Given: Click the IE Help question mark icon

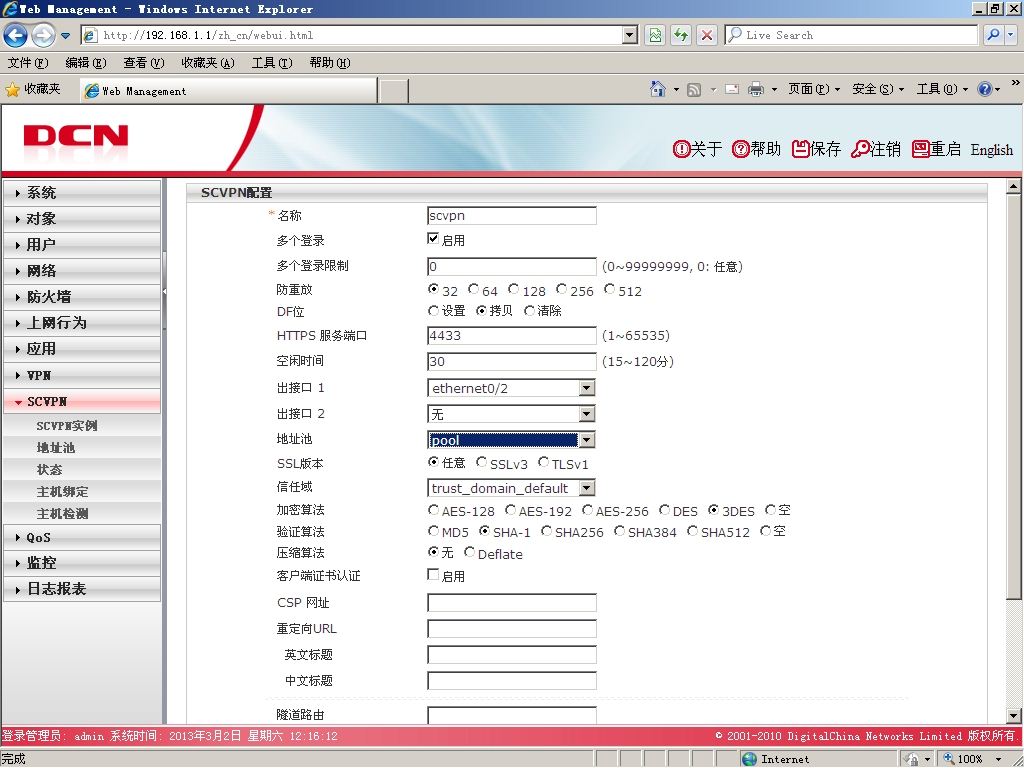Looking at the screenshot, I should 985,89.
